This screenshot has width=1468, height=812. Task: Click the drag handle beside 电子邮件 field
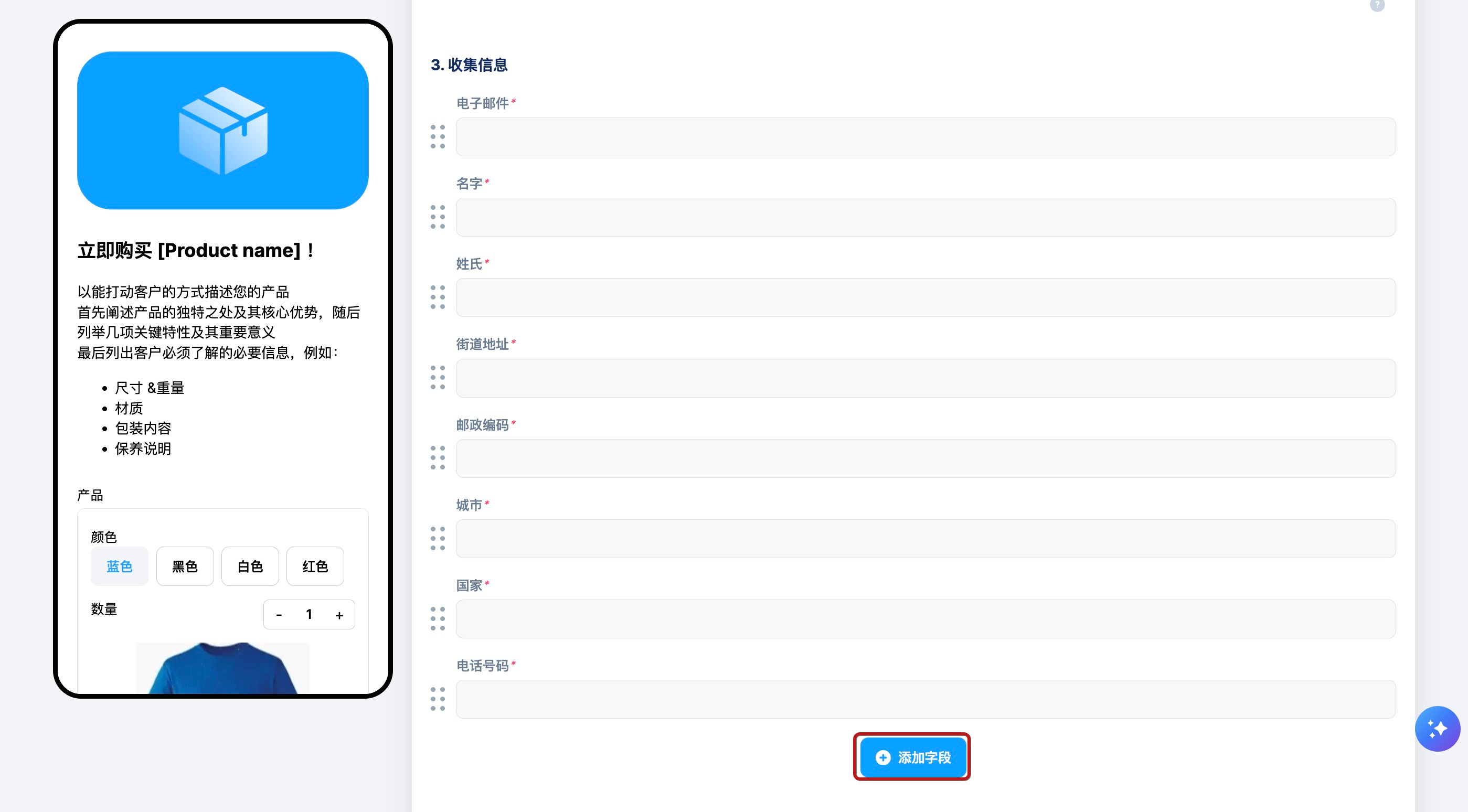438,137
